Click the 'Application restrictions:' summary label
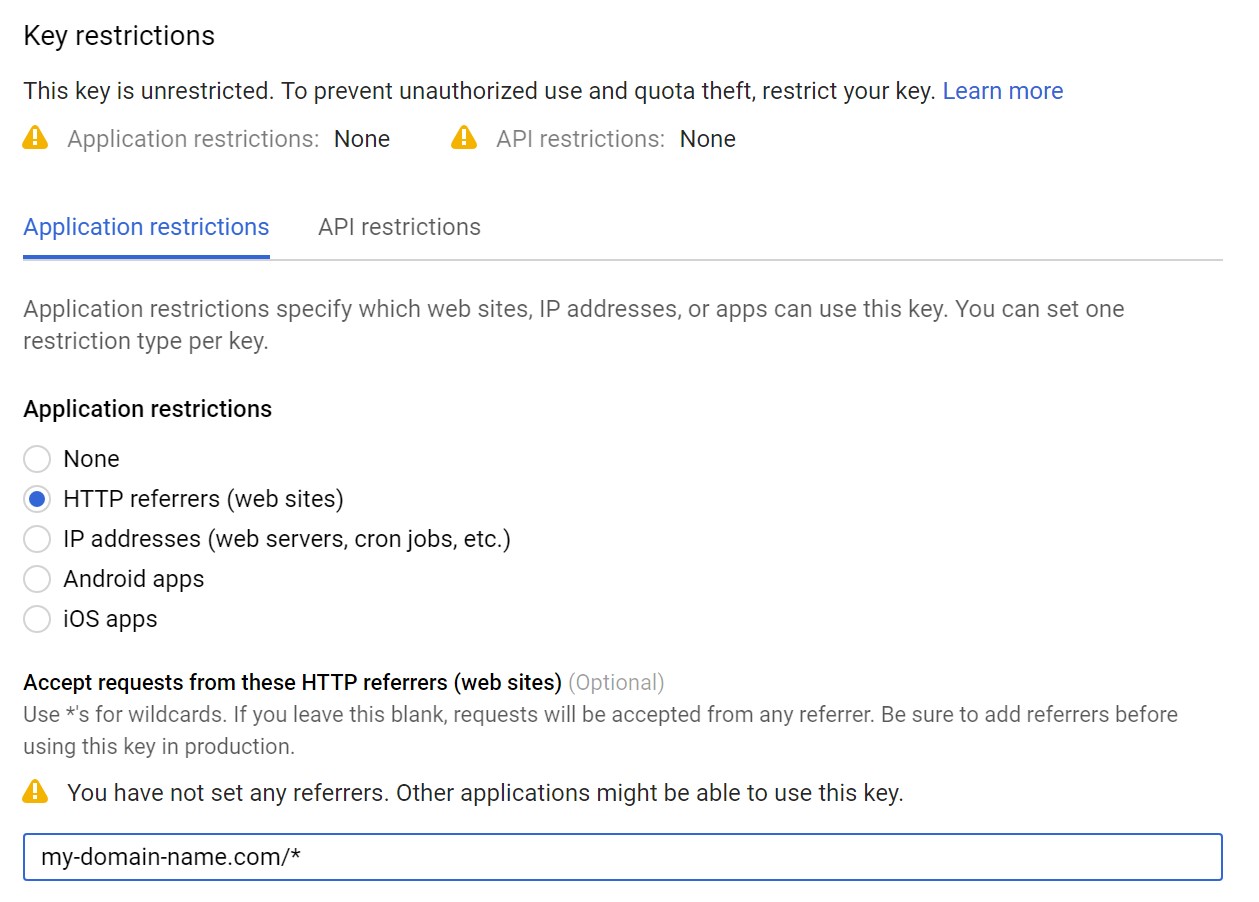 (x=194, y=139)
